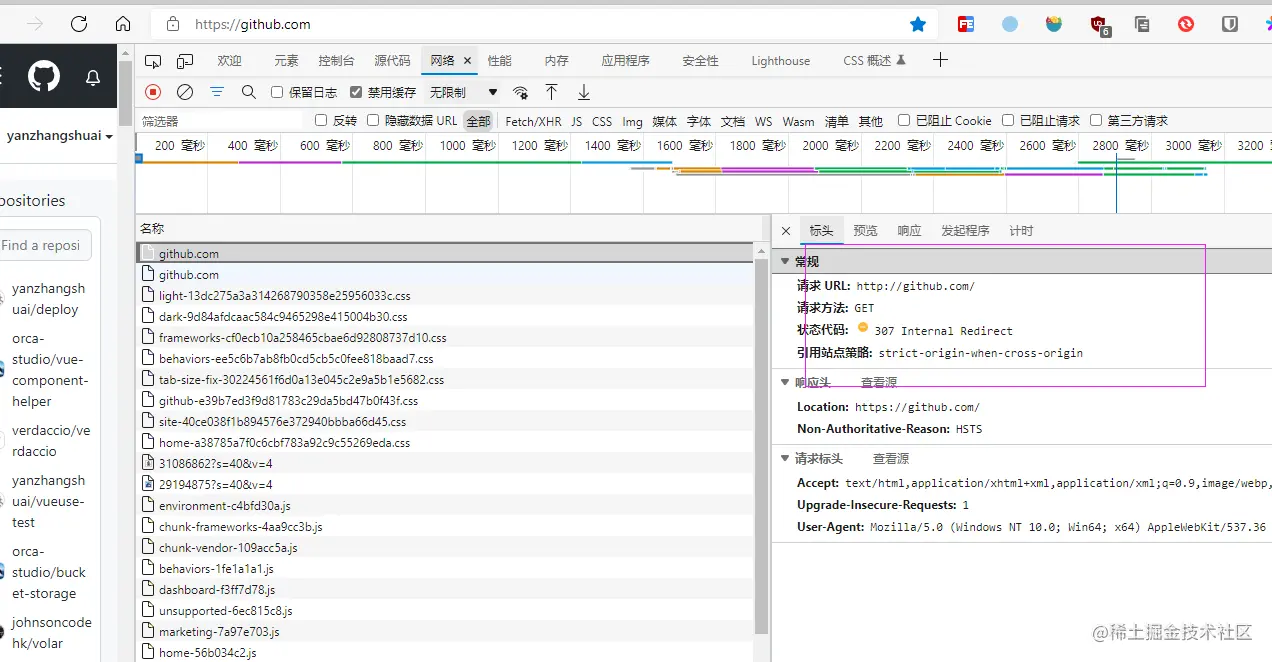
Task: Open the 性能 tab
Action: 499,61
